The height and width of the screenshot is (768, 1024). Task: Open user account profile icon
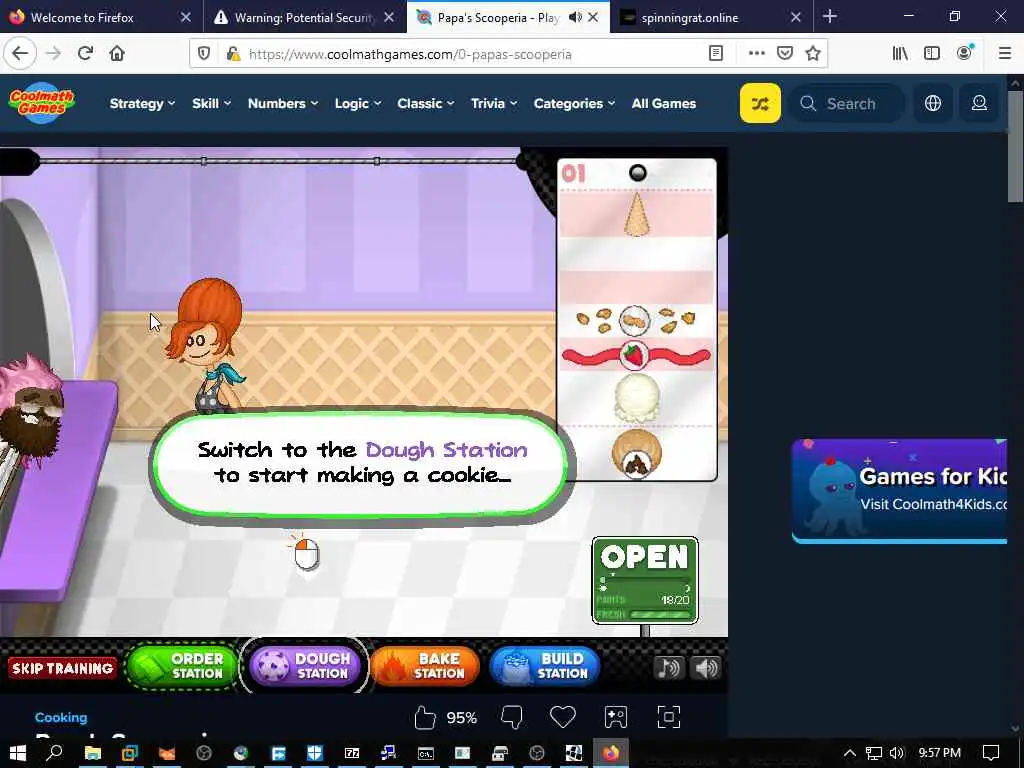click(x=979, y=103)
